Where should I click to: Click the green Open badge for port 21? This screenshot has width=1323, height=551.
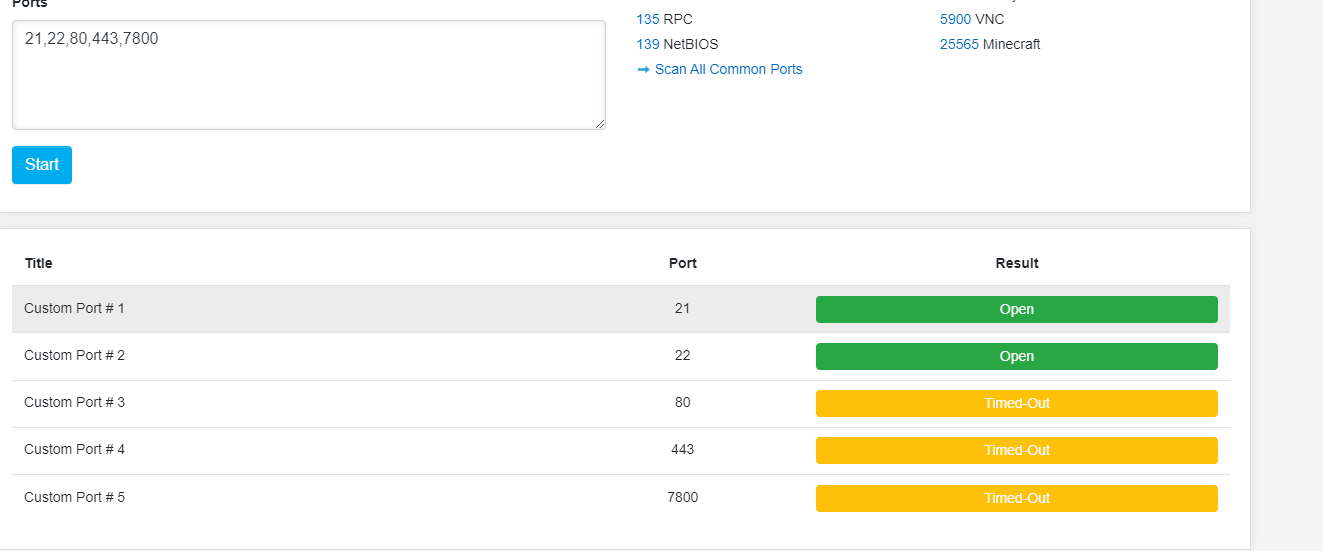coord(1016,310)
